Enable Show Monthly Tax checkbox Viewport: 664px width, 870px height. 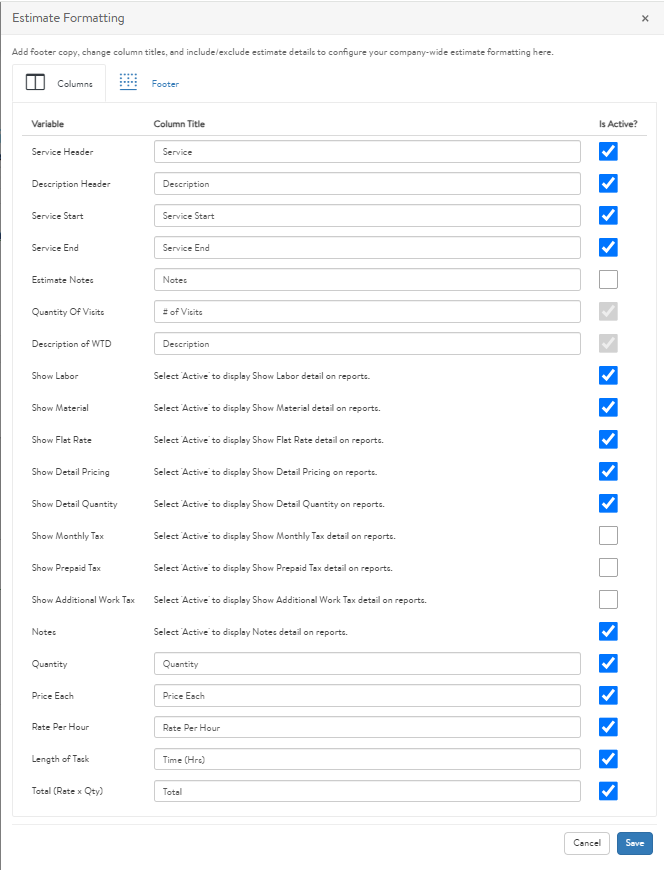point(608,535)
